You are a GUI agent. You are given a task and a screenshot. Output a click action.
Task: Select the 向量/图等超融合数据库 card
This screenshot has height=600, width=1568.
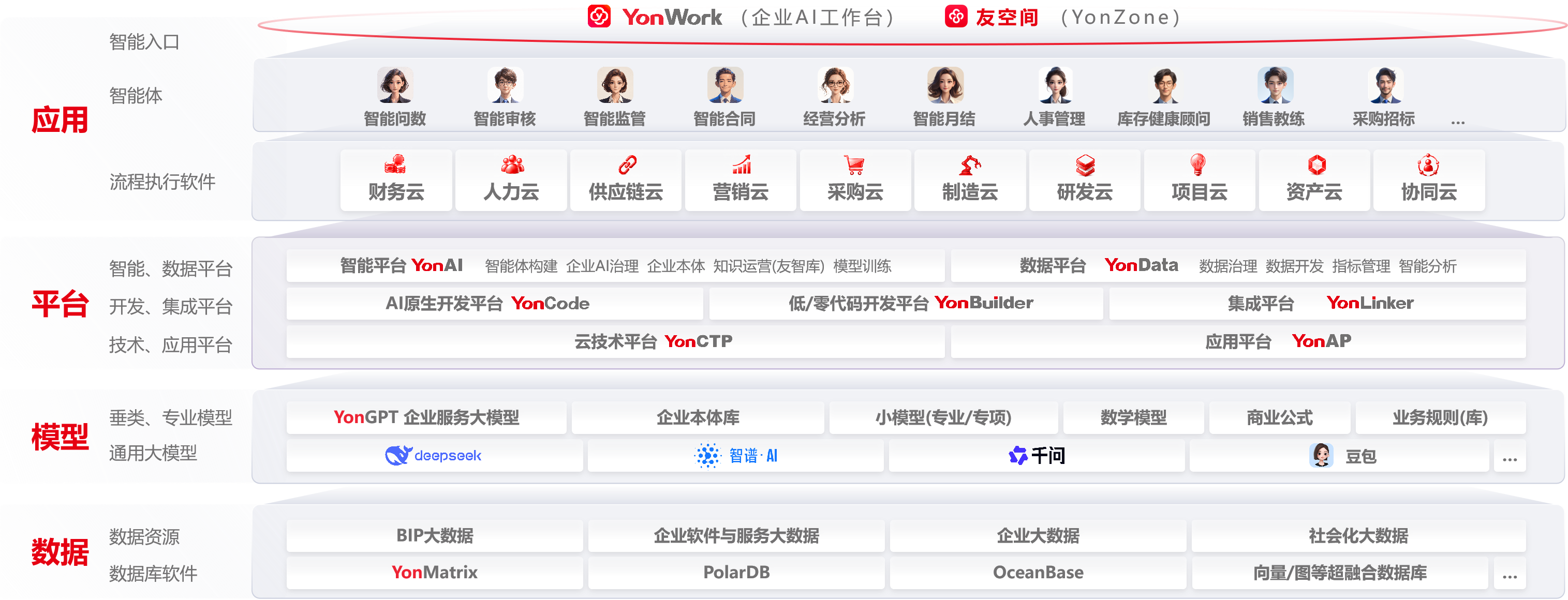point(1340,573)
